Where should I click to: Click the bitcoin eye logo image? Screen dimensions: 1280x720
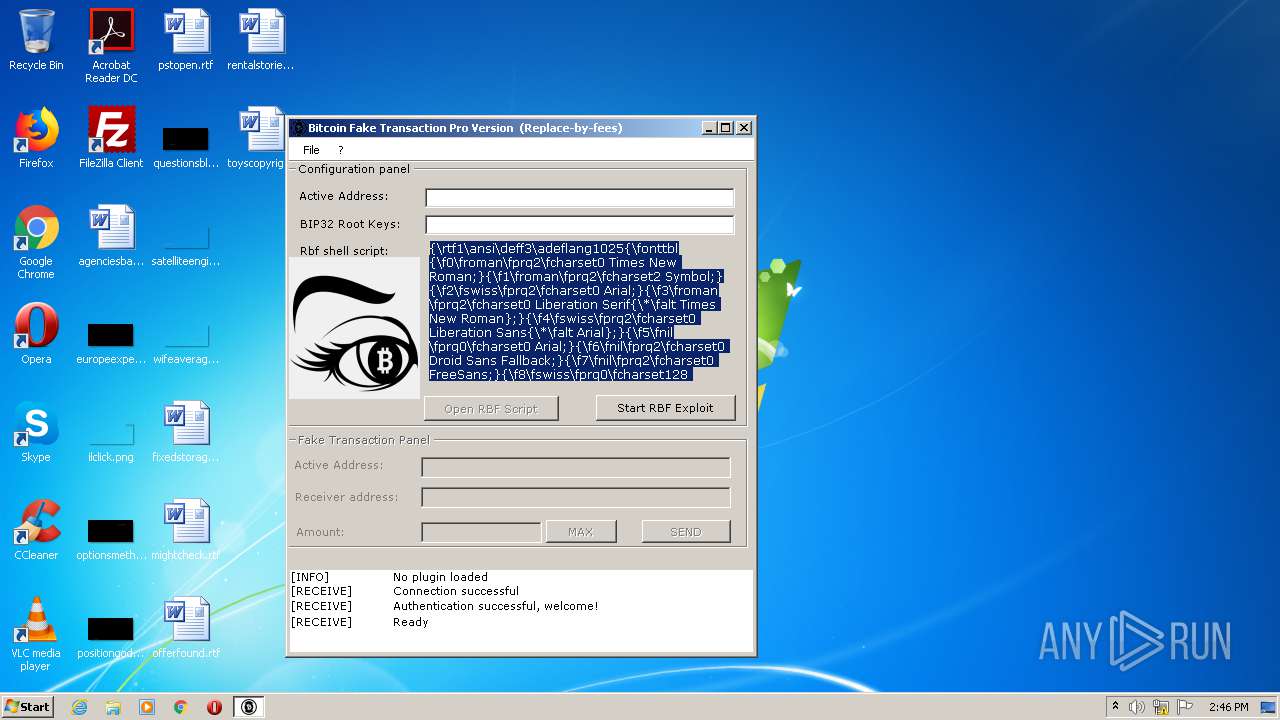(354, 328)
